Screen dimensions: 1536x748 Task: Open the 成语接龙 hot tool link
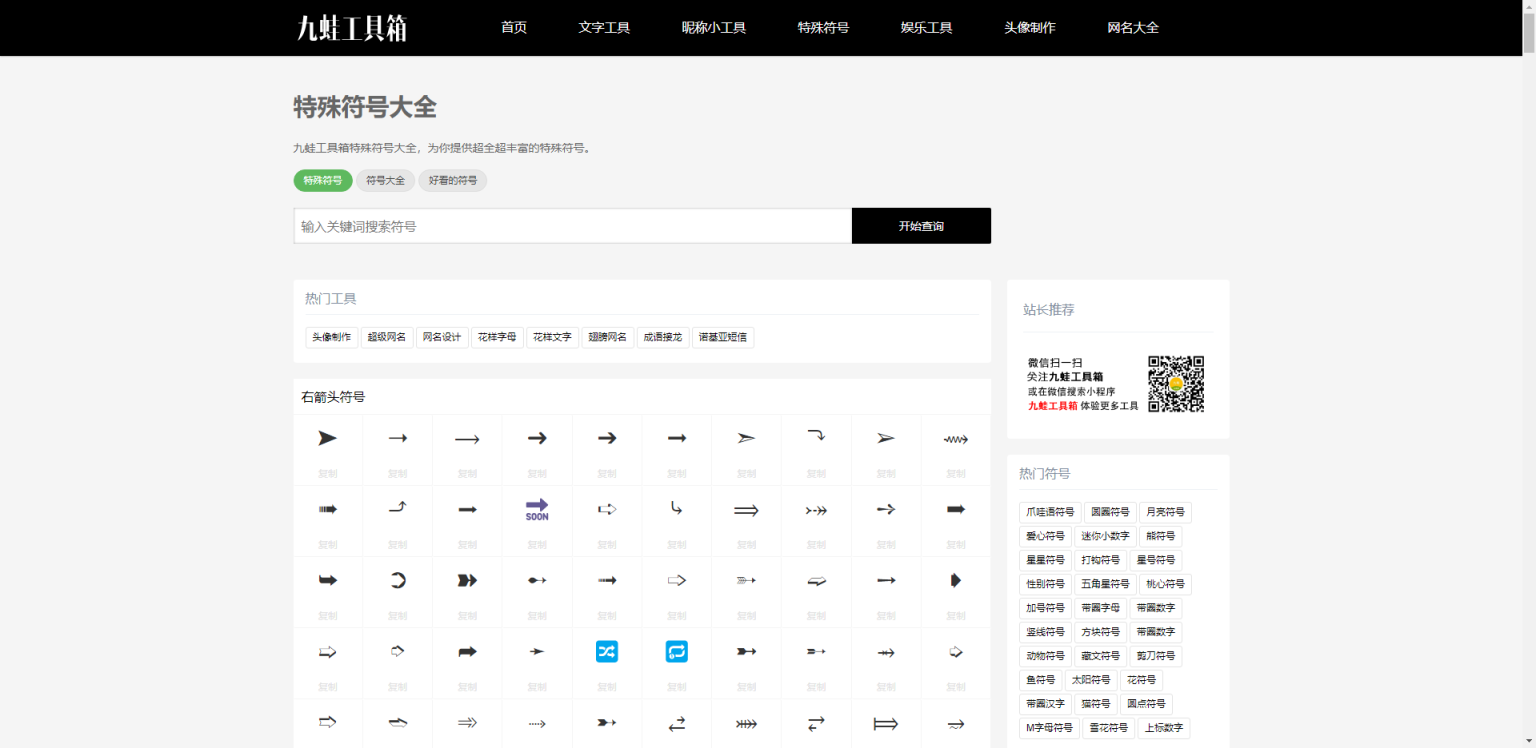click(x=663, y=337)
